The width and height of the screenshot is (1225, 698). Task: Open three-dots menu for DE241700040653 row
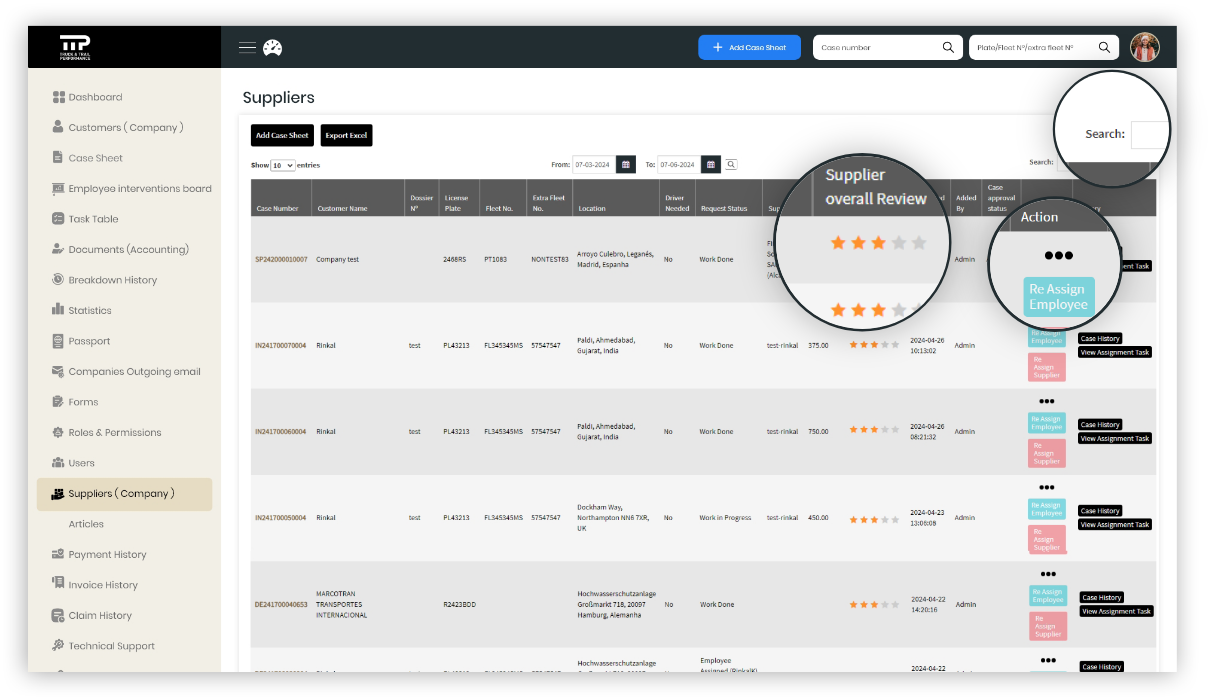(1047, 574)
